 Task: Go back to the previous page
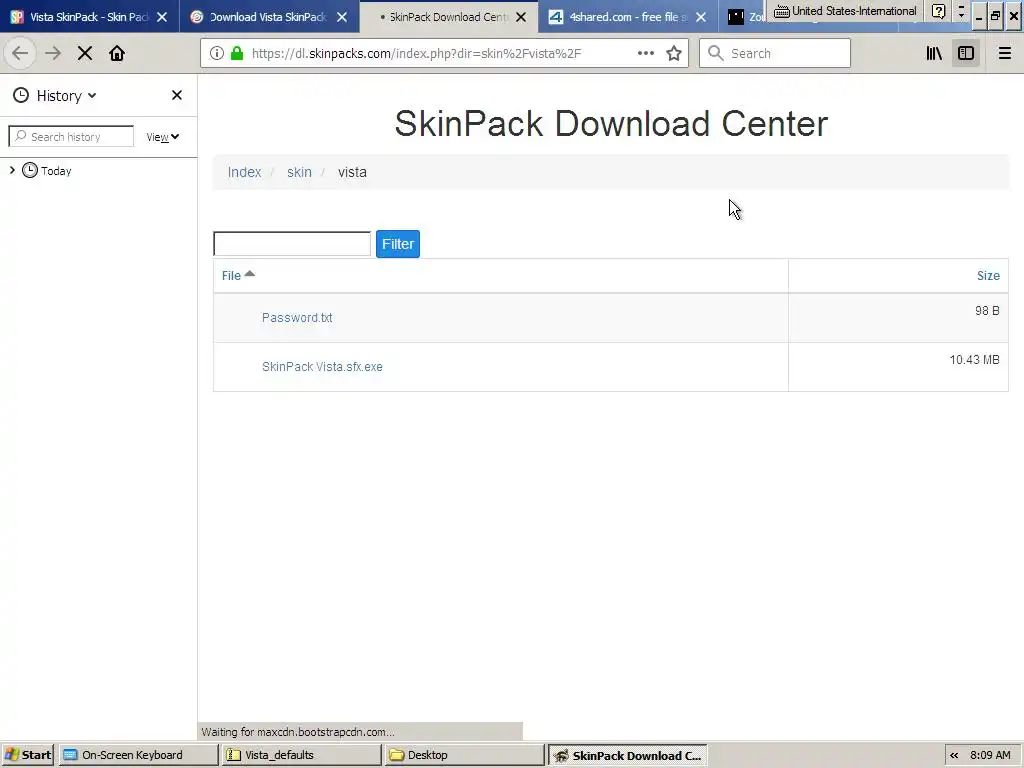click(x=20, y=54)
